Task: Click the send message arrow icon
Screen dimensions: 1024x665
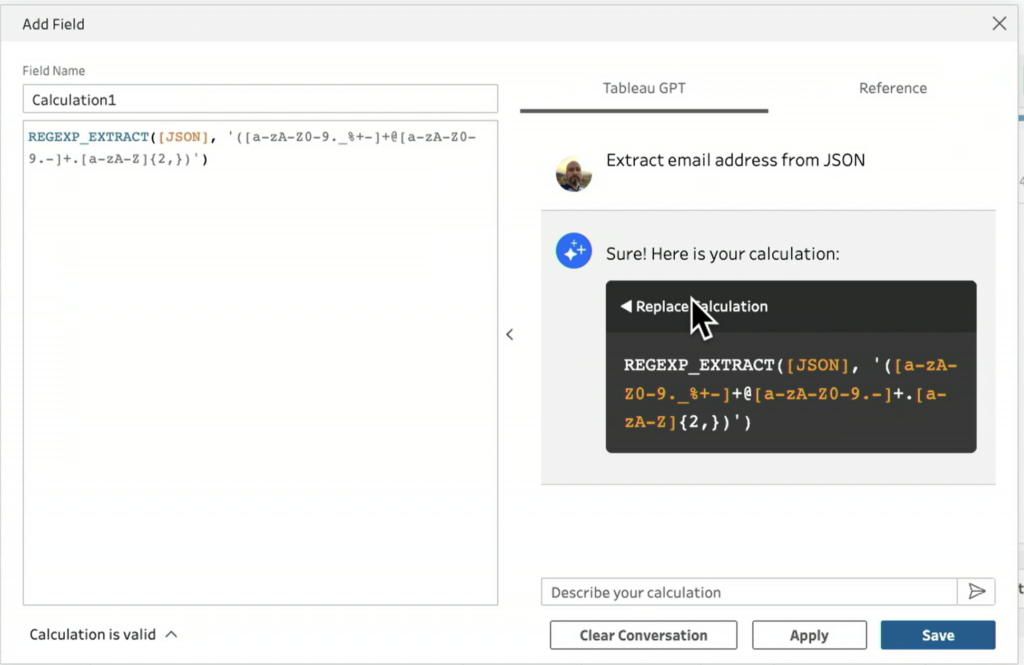Action: (x=976, y=592)
